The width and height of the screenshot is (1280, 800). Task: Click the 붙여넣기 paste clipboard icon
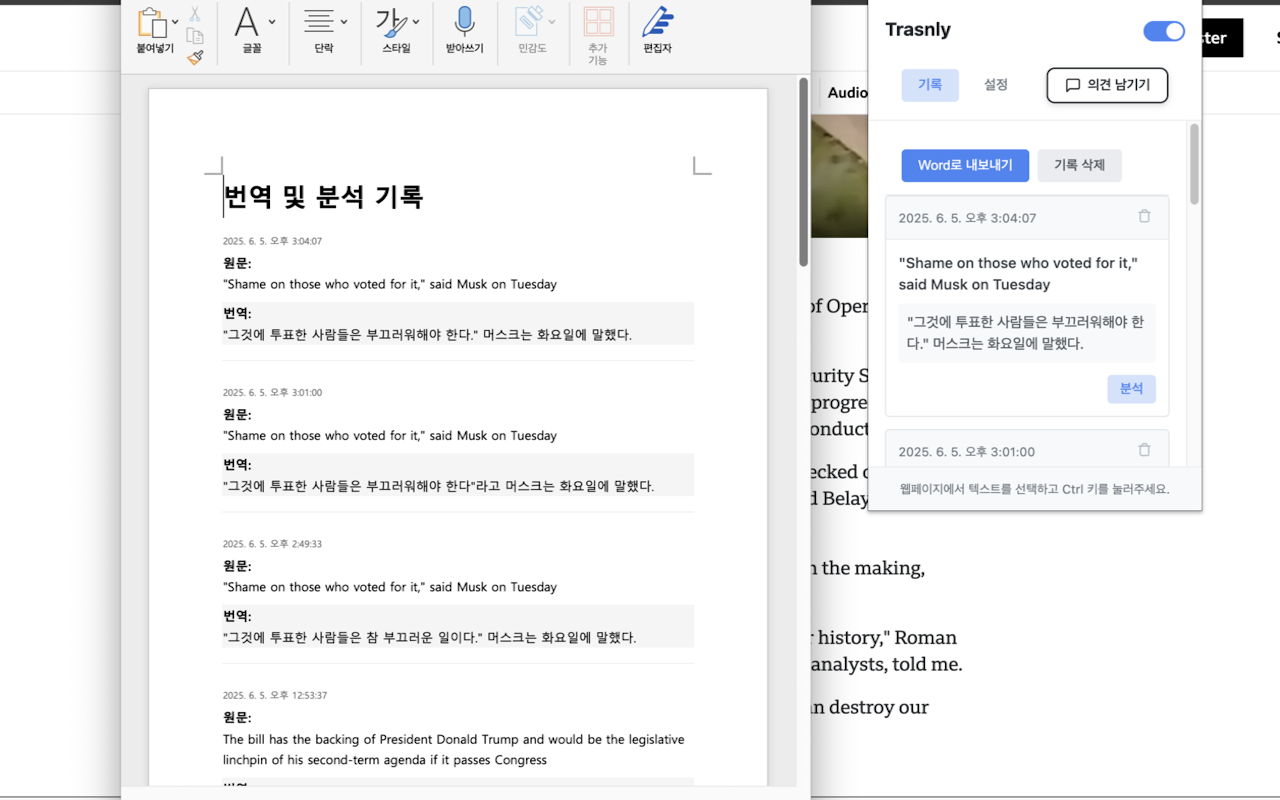pyautogui.click(x=152, y=22)
